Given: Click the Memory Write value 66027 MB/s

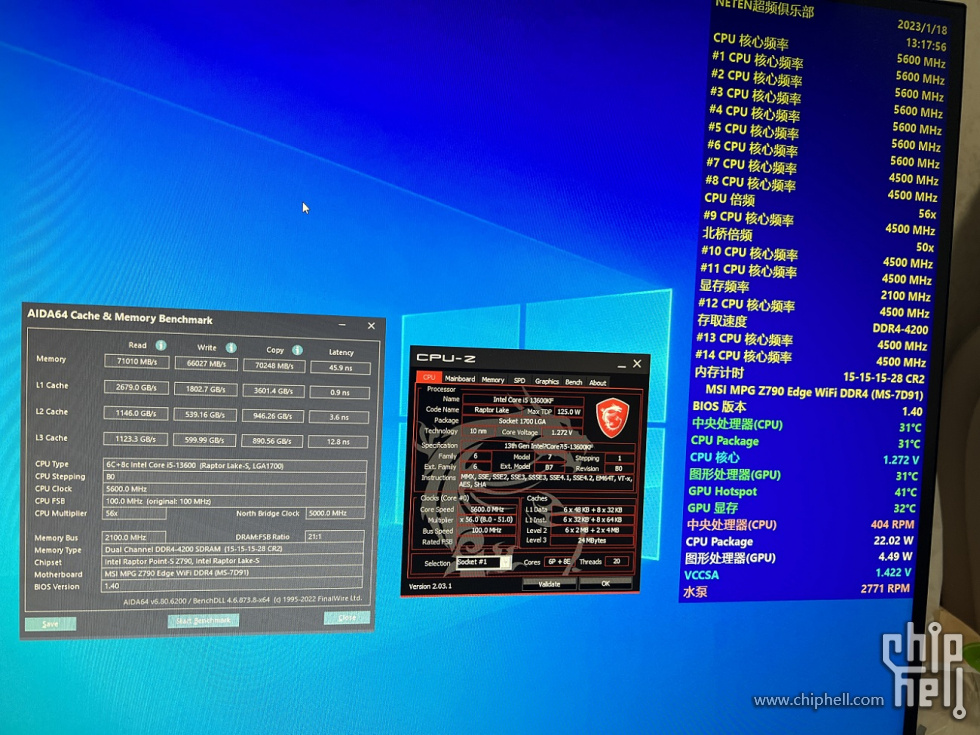Looking at the screenshot, I should click(206, 364).
